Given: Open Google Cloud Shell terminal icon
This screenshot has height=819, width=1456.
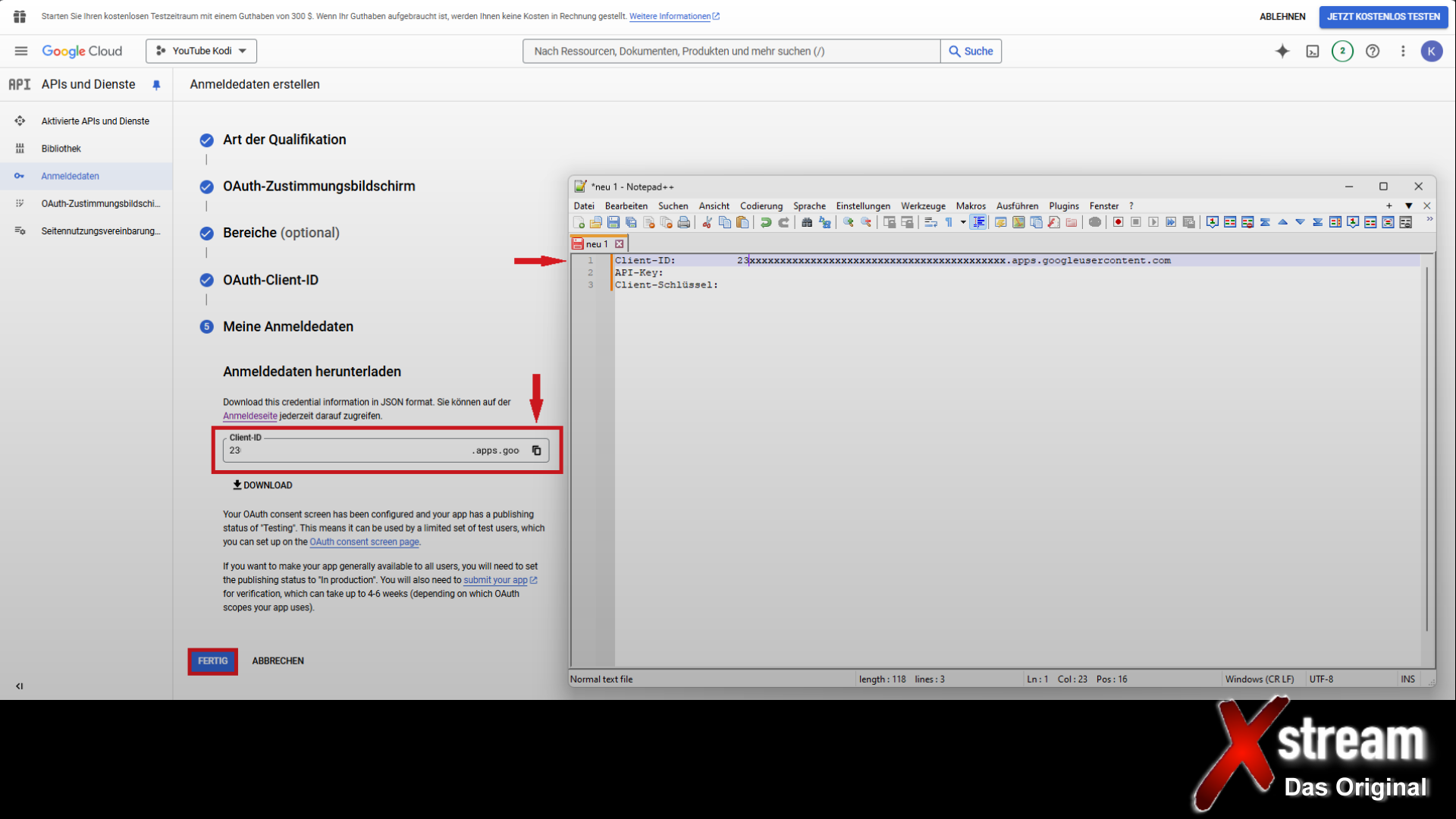Looking at the screenshot, I should 1313,52.
